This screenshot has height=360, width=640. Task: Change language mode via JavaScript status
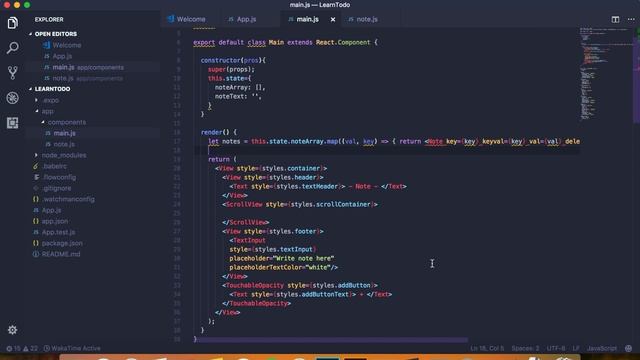tap(602, 348)
